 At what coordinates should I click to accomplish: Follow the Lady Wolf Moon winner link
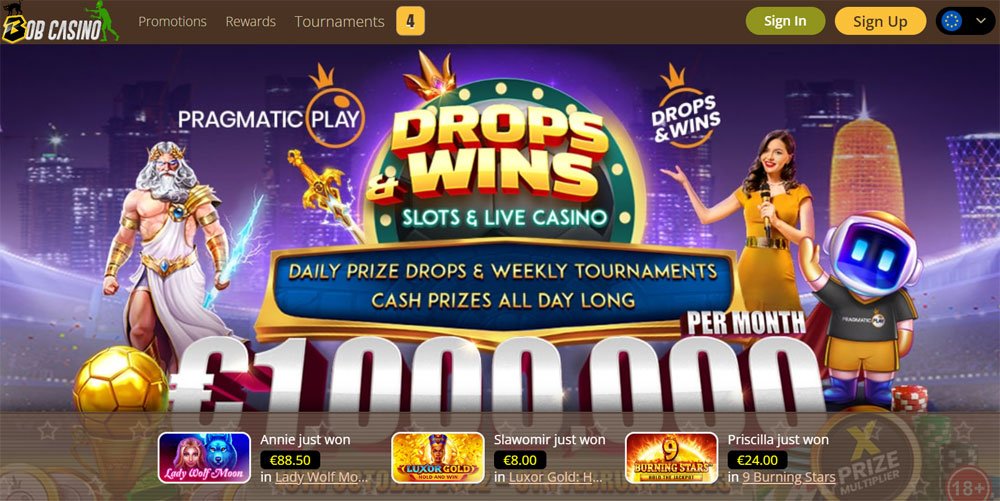click(x=321, y=477)
